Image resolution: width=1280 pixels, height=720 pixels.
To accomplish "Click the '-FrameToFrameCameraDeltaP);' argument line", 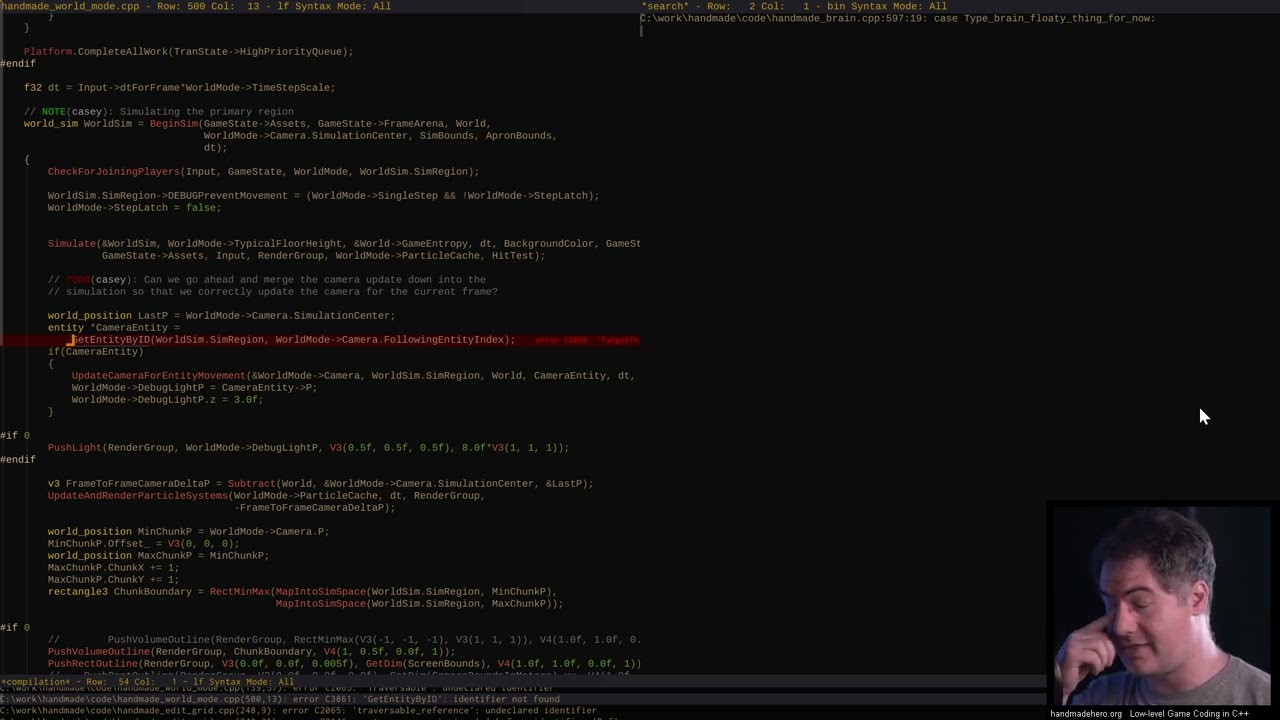I will pos(314,507).
